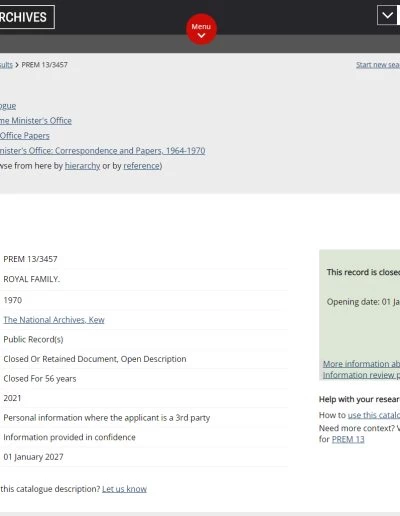Viewport: 400px width, 516px height.
Task: Click the Let us know link
Action: click(x=124, y=489)
